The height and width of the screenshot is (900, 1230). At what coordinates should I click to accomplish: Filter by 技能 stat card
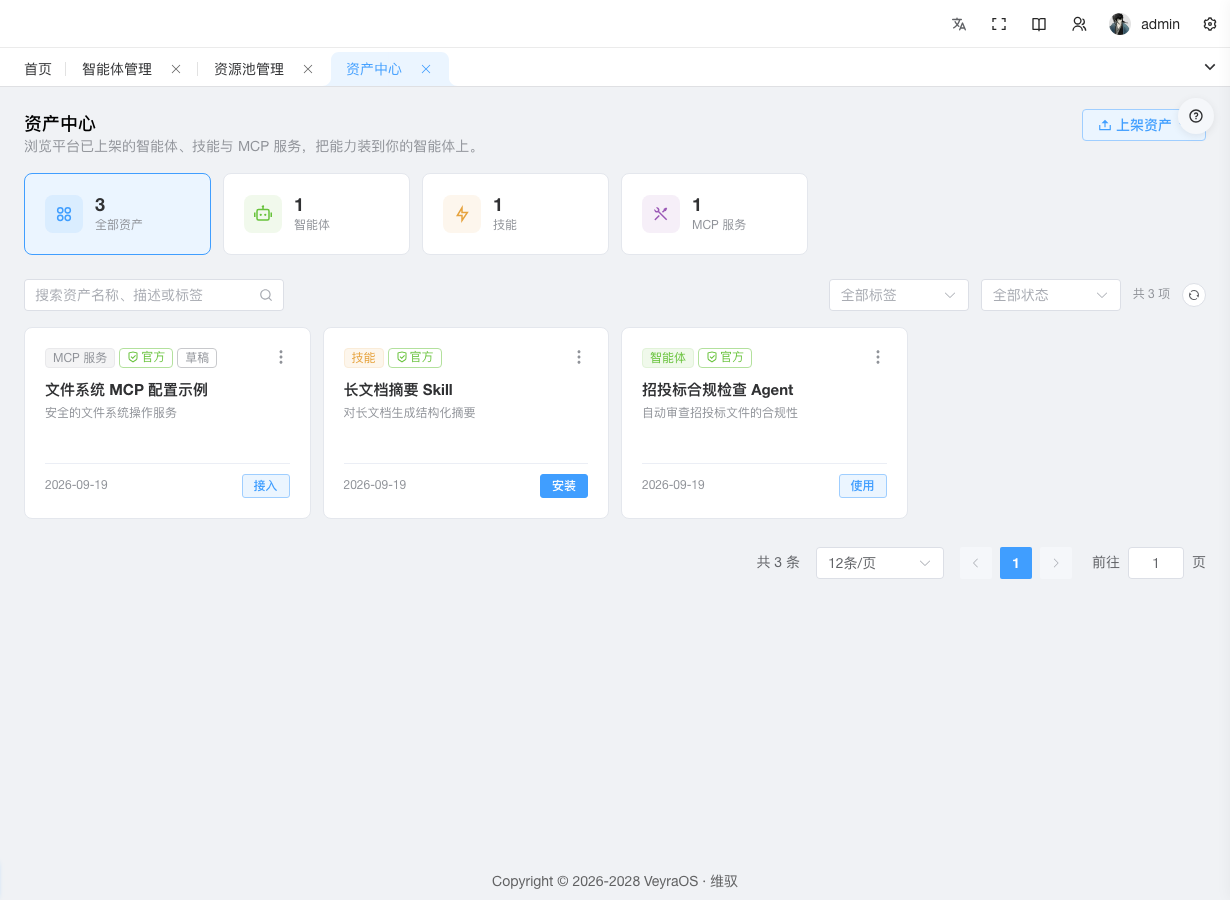pyautogui.click(x=515, y=214)
